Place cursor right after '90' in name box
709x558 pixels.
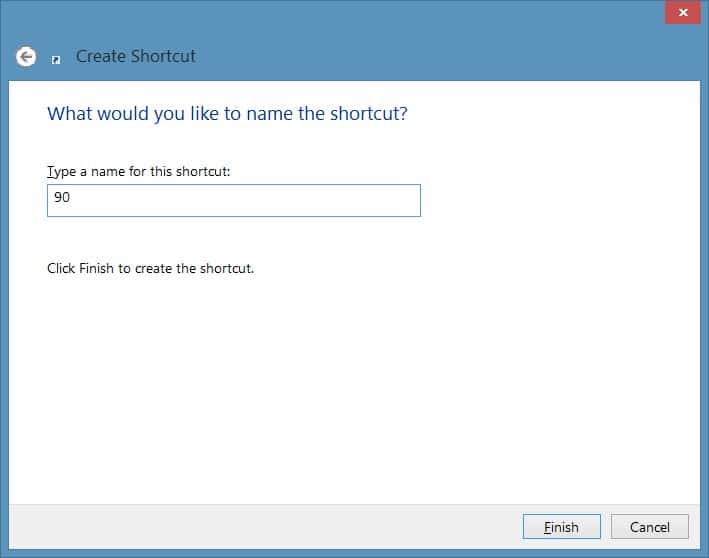coord(71,197)
